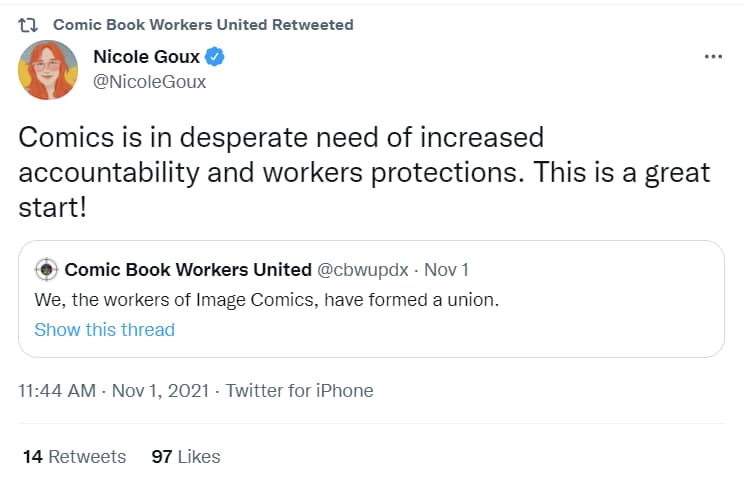The width and height of the screenshot is (744, 488).
Task: Click the main tweet text body
Action: pyautogui.click(x=364, y=172)
